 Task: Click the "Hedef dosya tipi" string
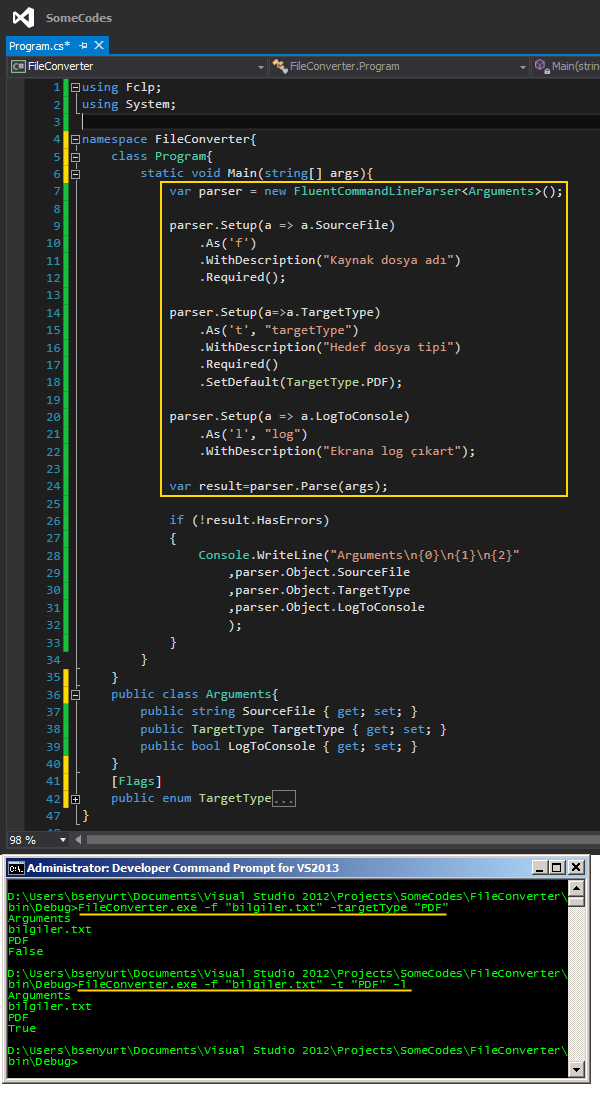[x=392, y=347]
